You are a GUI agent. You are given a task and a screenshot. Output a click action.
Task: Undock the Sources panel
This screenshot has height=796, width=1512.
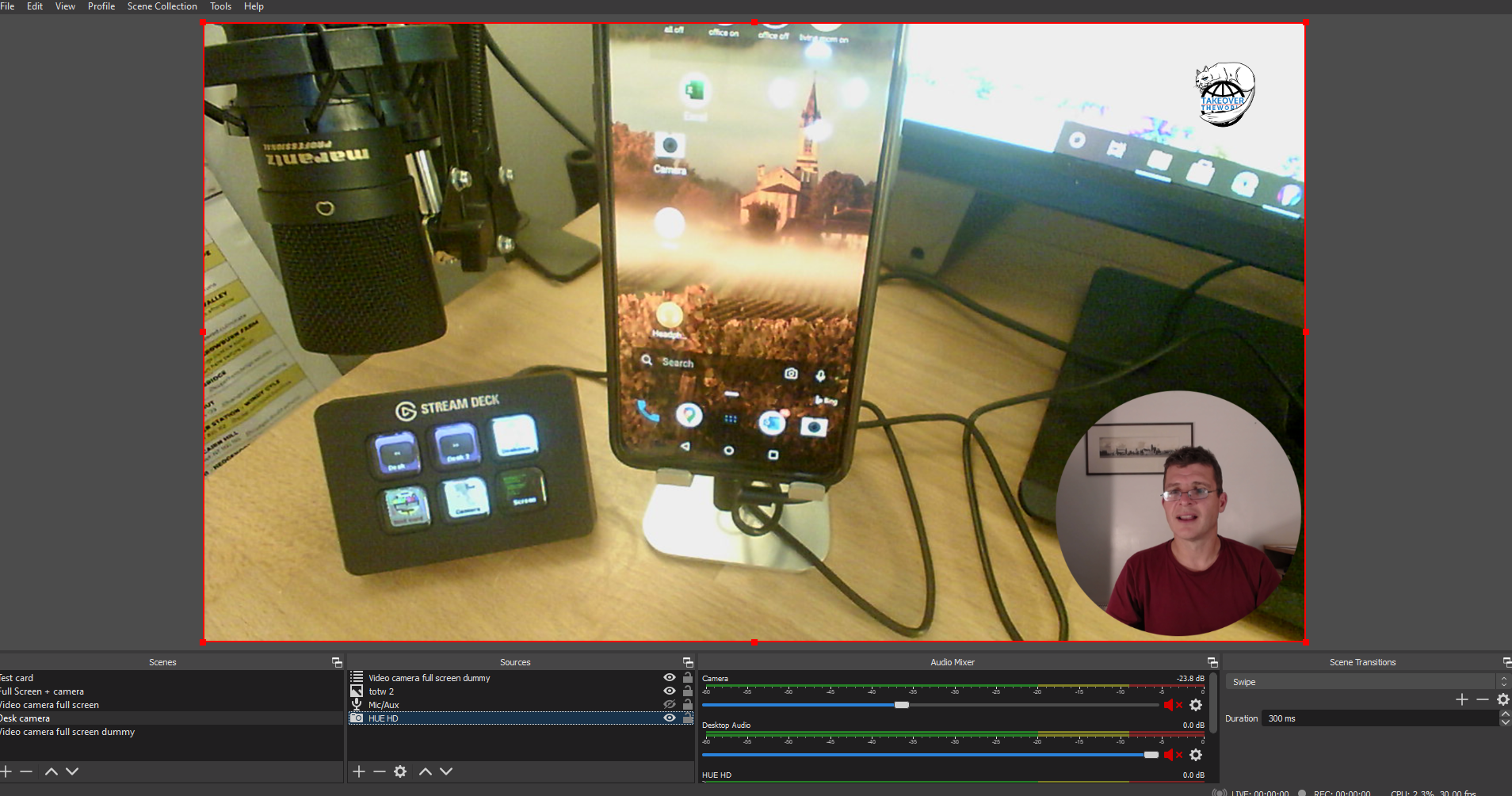coord(688,662)
